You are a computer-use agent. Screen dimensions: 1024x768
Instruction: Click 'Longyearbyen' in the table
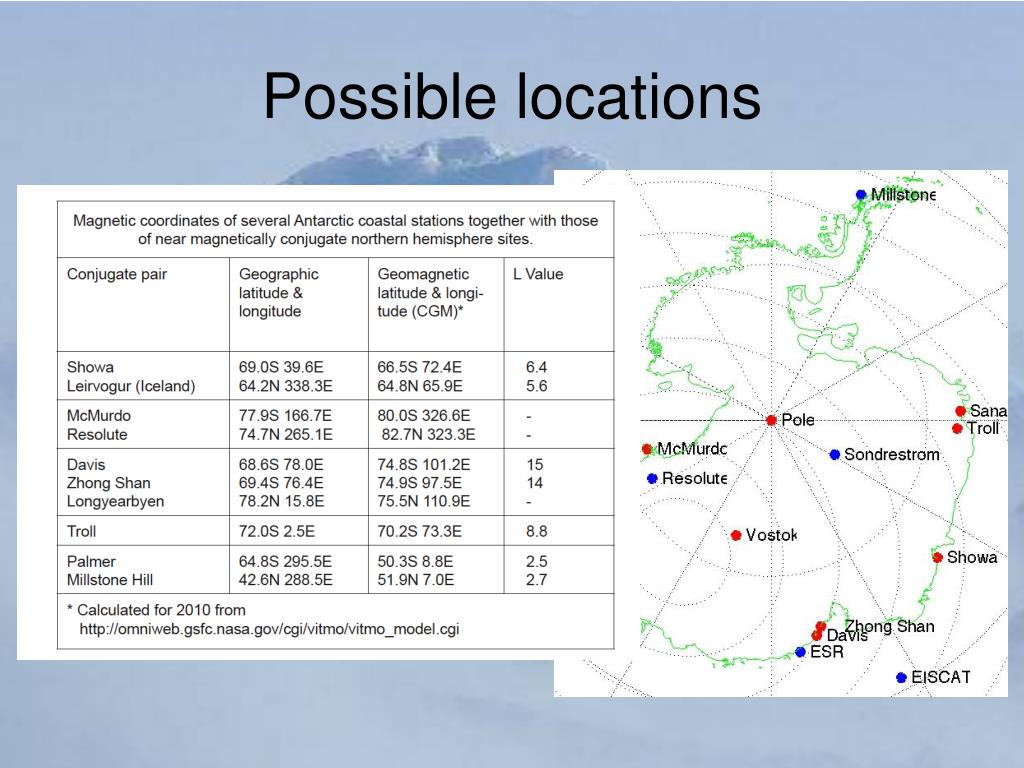(x=116, y=502)
